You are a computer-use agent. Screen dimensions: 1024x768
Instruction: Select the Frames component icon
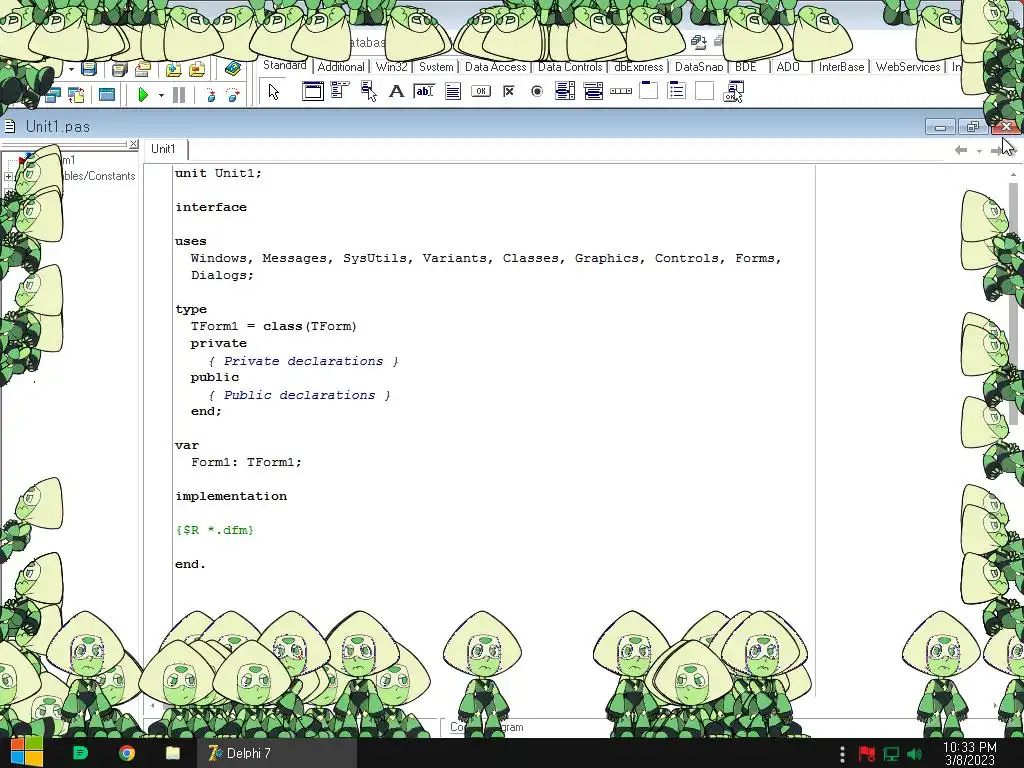click(x=313, y=91)
